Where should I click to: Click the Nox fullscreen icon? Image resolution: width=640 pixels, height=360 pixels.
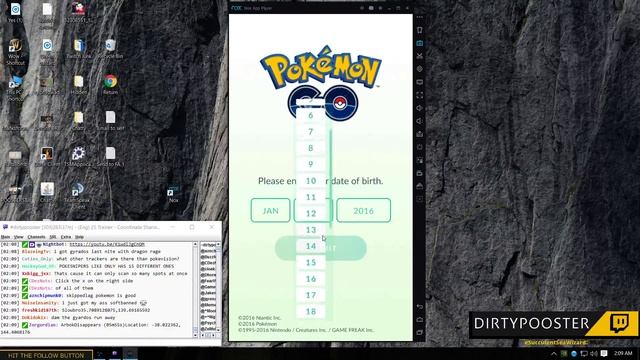click(420, 95)
